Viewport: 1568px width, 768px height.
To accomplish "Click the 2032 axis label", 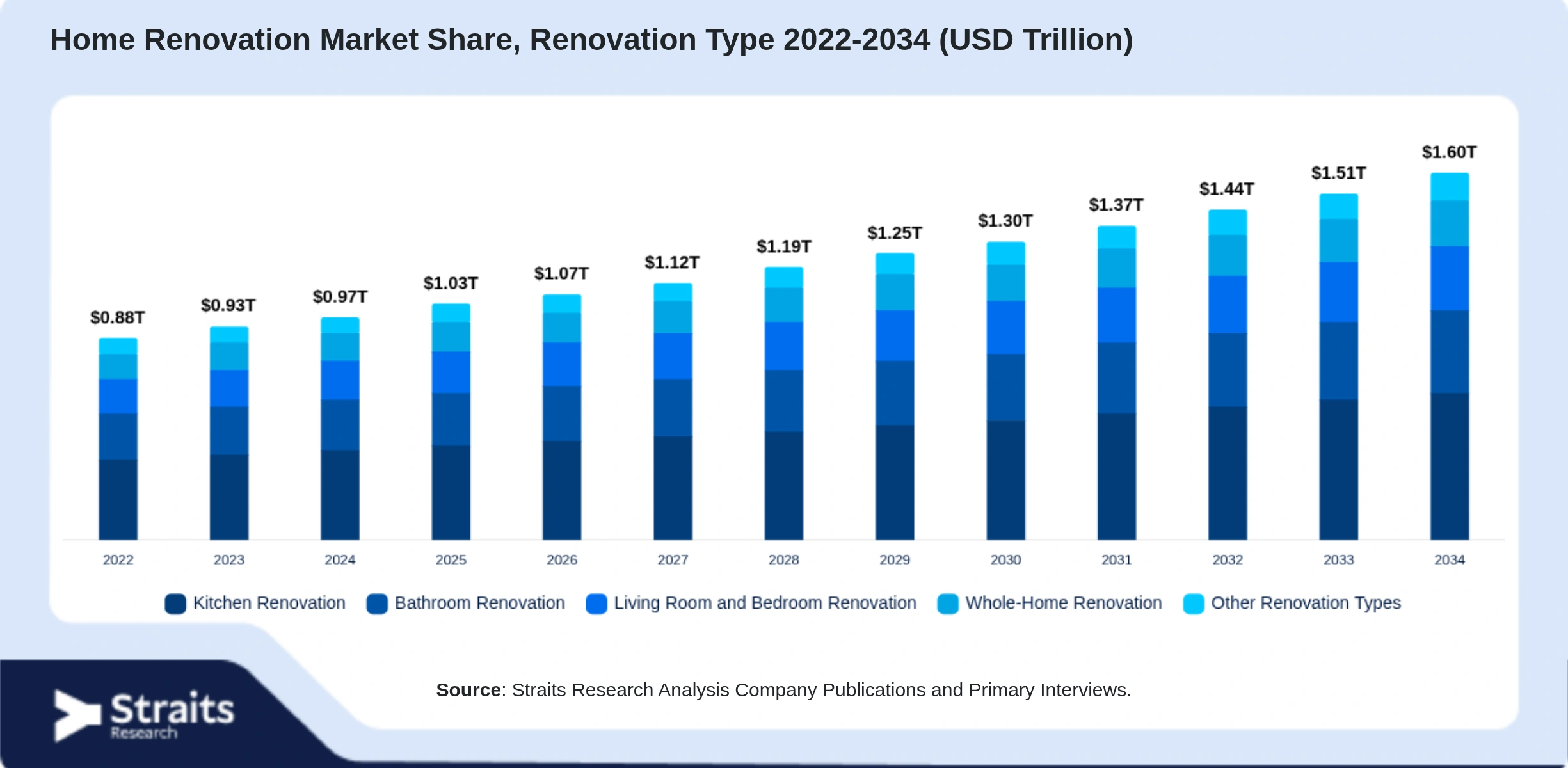I will point(1228,560).
